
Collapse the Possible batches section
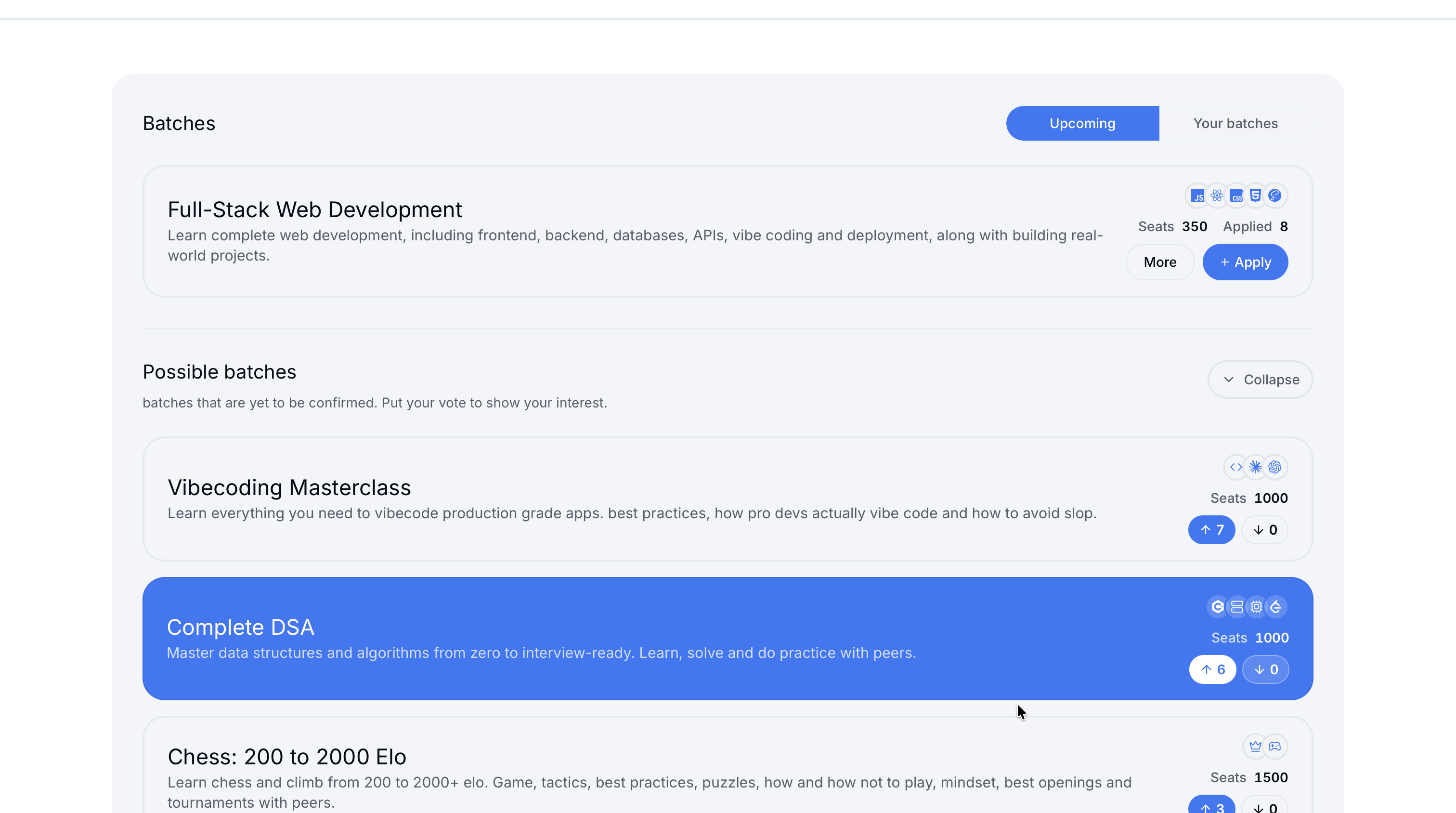pos(1261,380)
